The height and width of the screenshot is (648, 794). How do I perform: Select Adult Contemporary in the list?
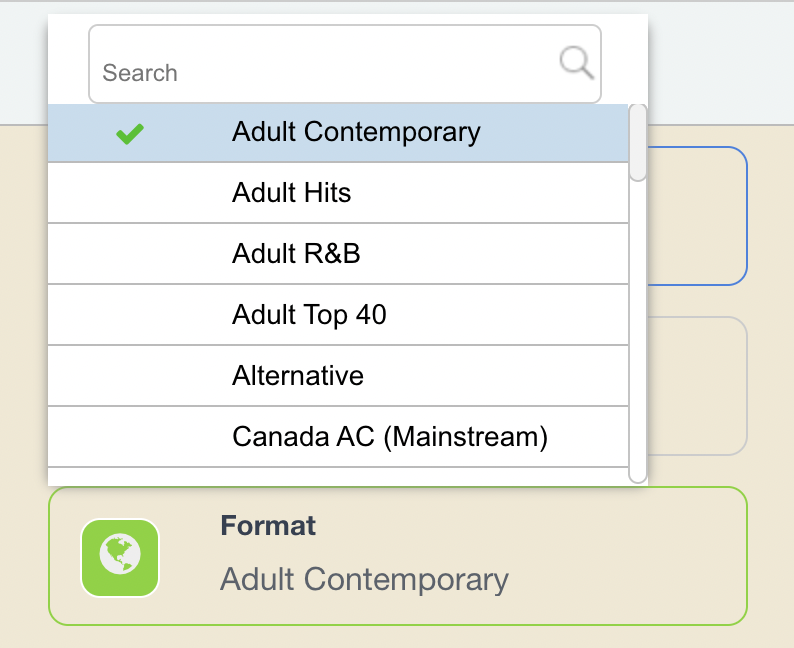point(338,133)
